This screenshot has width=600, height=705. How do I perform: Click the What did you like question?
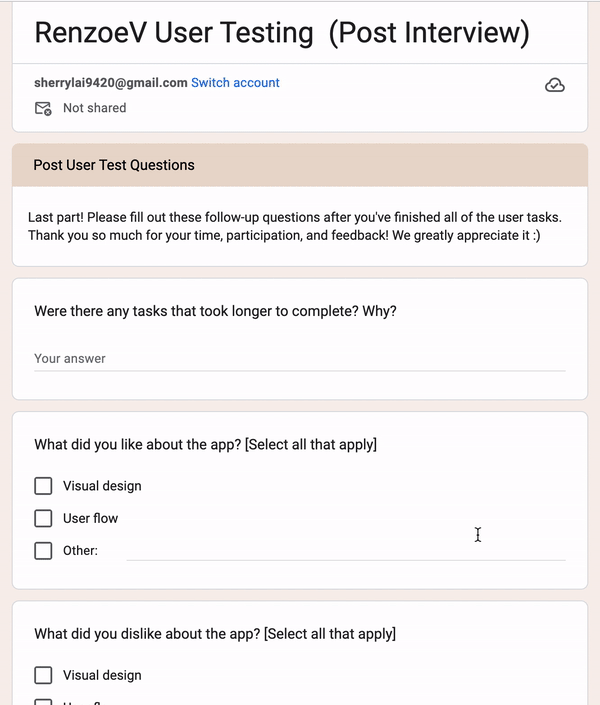(x=206, y=445)
